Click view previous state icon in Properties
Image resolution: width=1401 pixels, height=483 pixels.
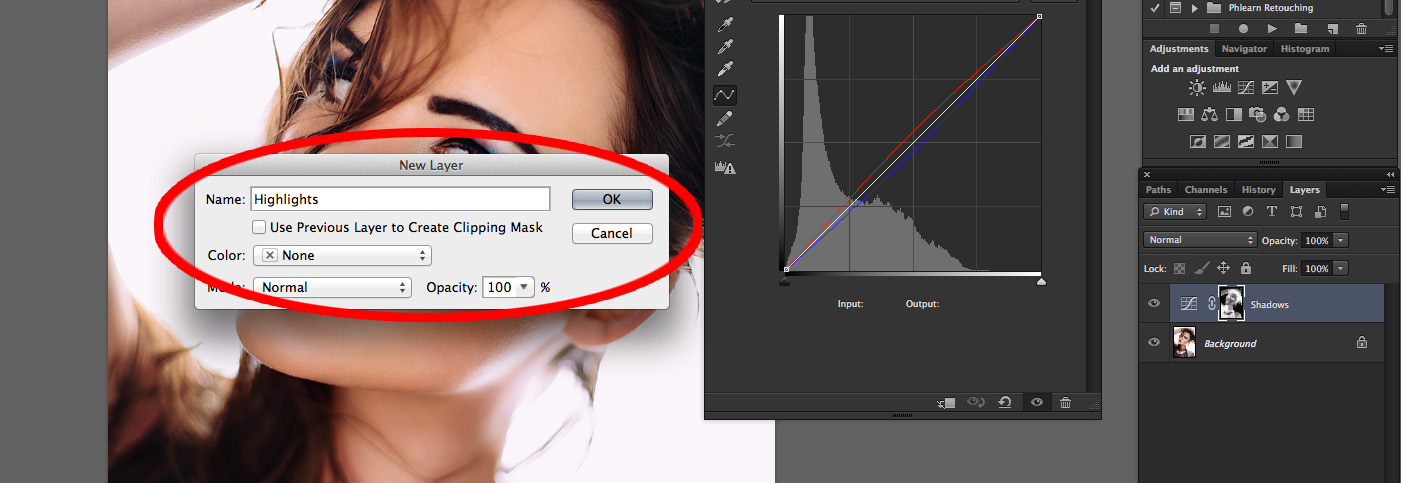click(975, 402)
